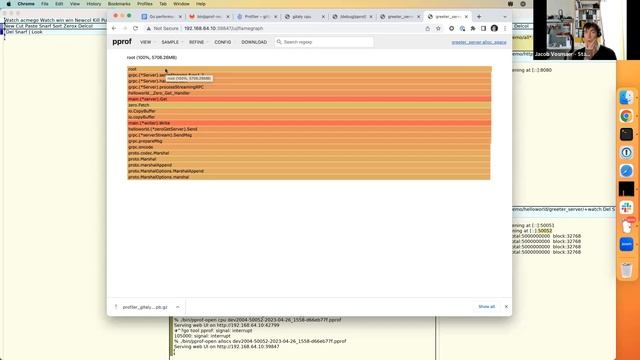
Task: Open the Trash in the Dock
Action: [627, 270]
